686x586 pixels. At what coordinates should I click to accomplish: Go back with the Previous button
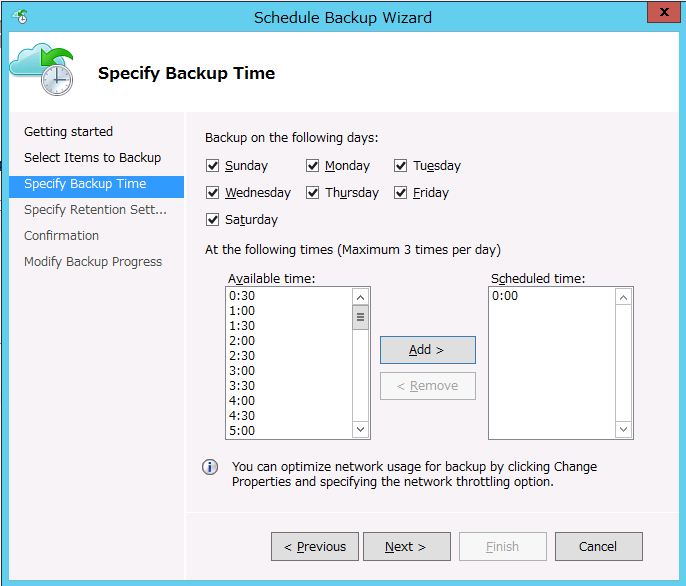314,547
